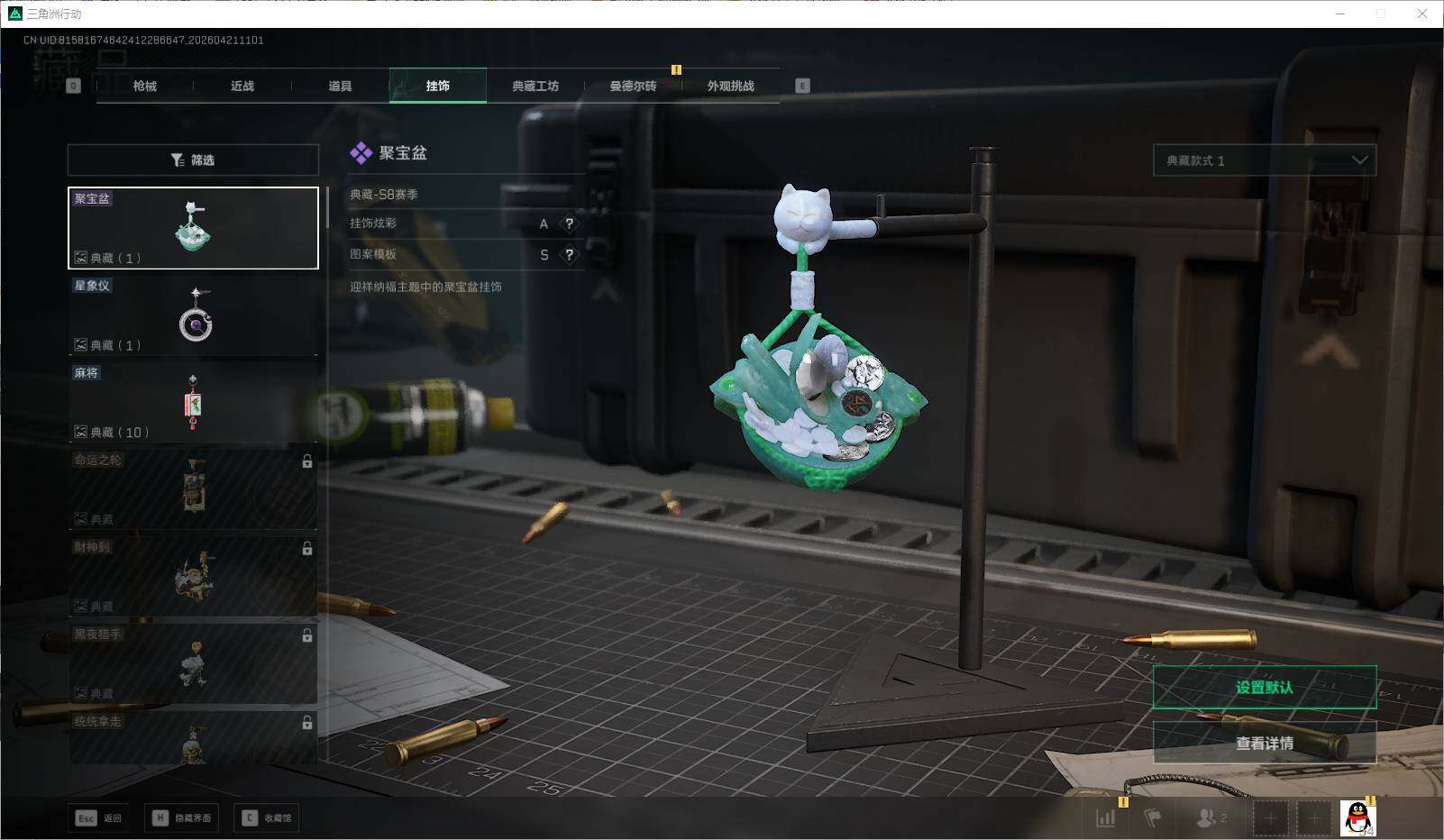Click the H 隐藏界面 button

(182, 817)
